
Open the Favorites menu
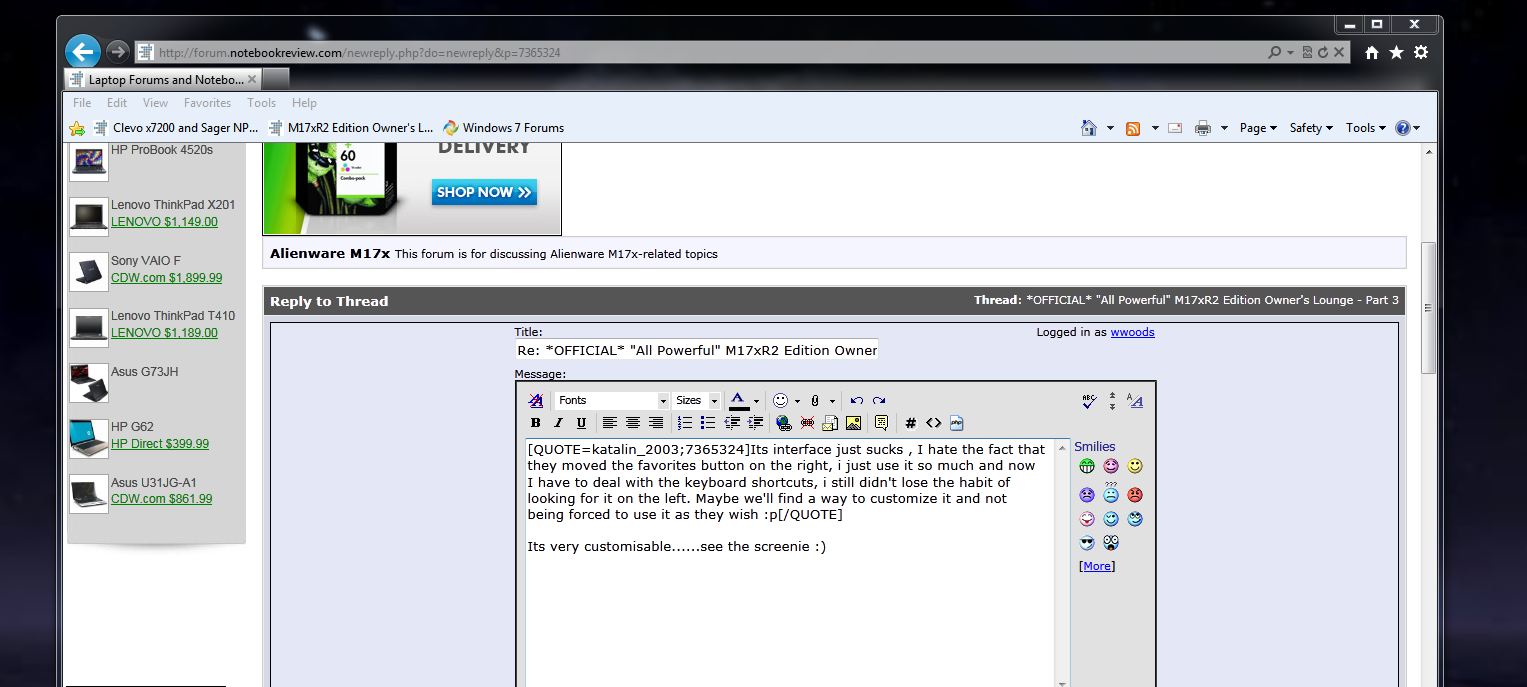pos(207,103)
